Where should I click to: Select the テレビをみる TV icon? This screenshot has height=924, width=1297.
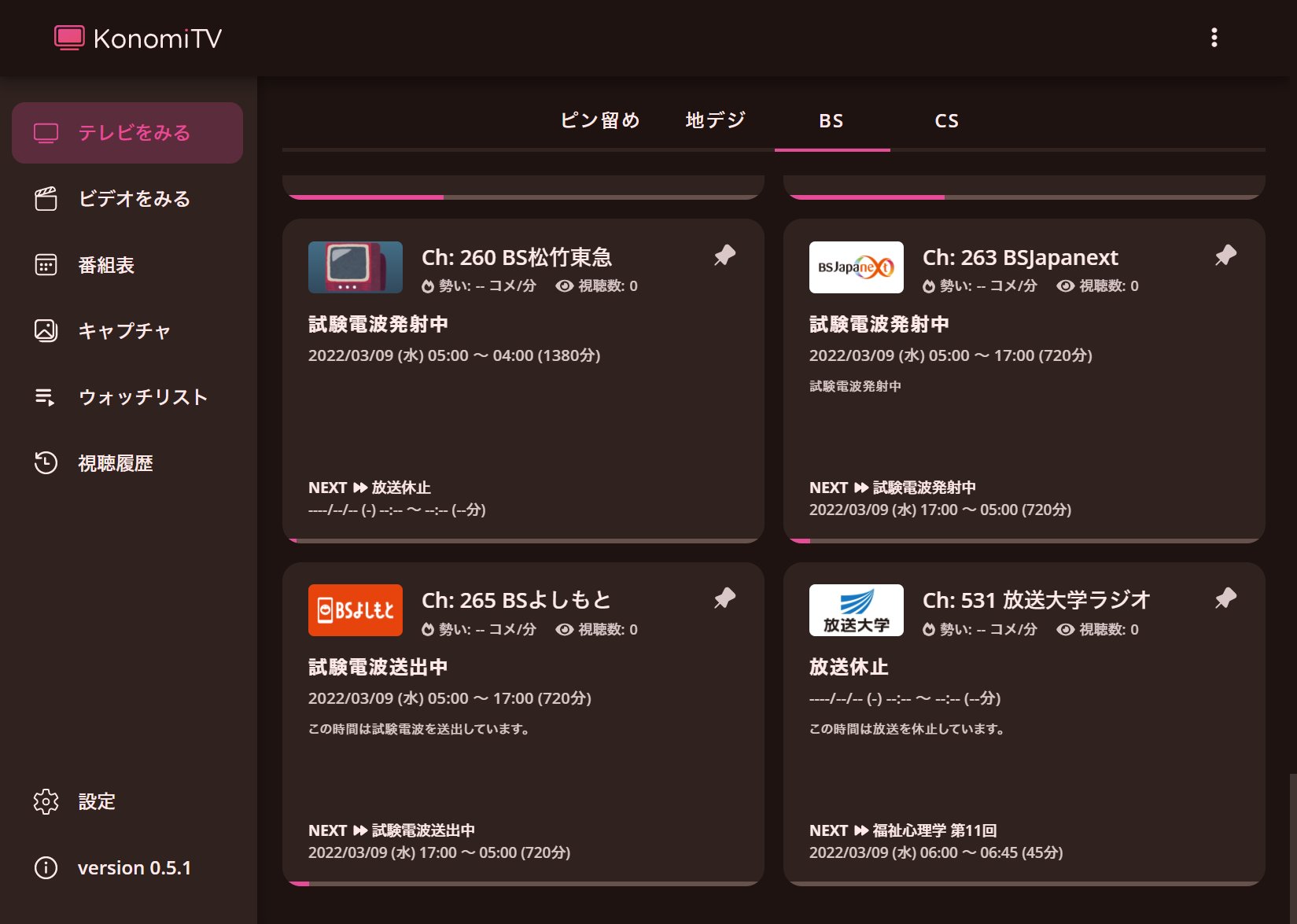point(46,133)
